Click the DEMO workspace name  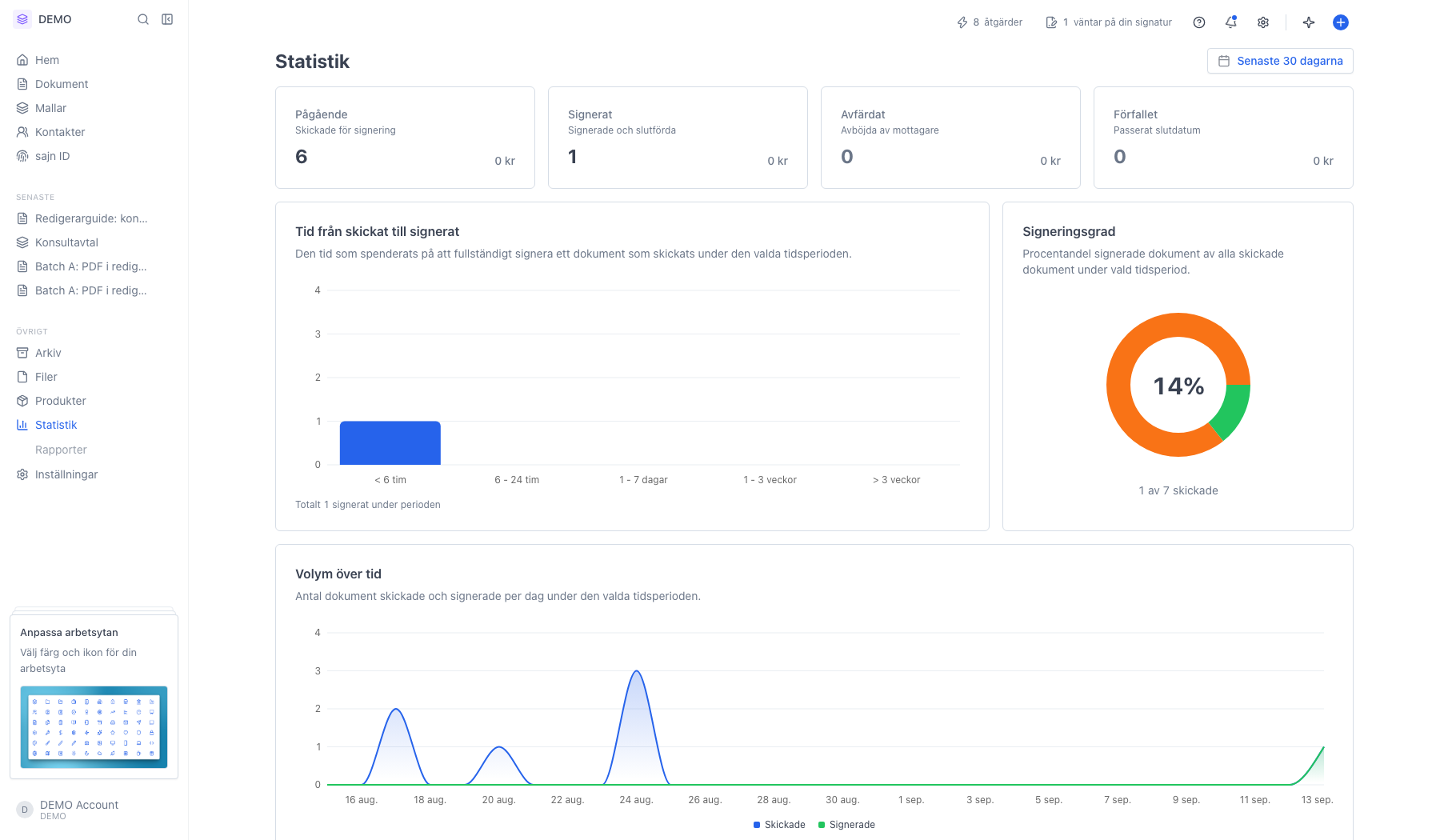coord(54,19)
